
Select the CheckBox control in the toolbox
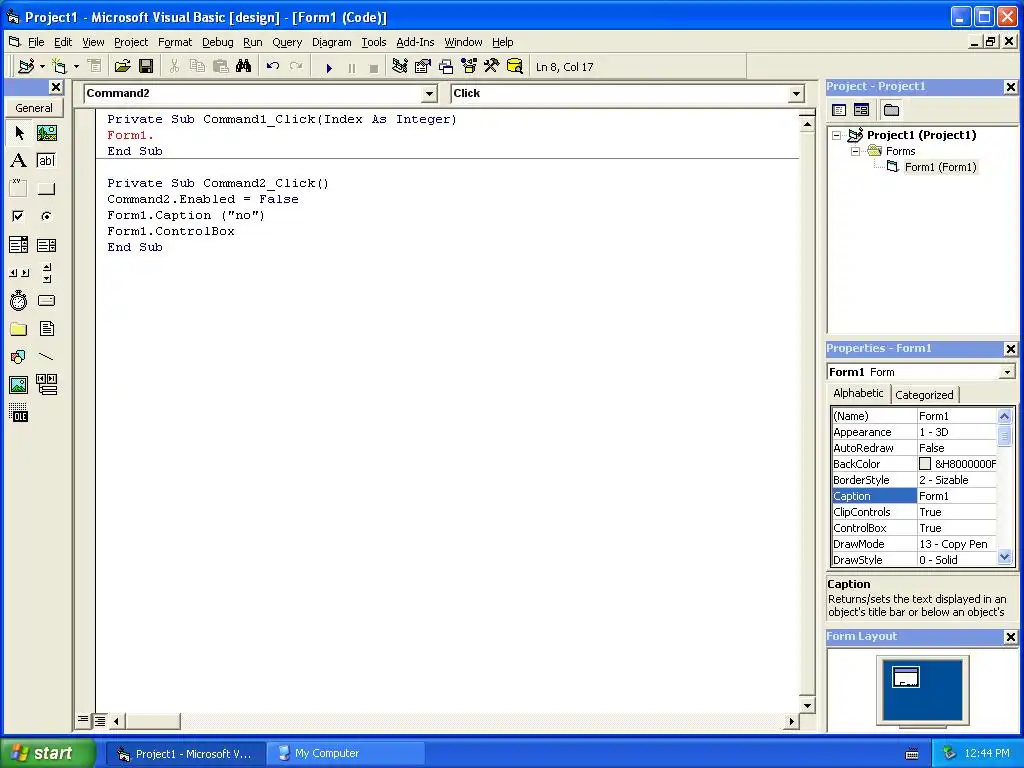tap(19, 216)
